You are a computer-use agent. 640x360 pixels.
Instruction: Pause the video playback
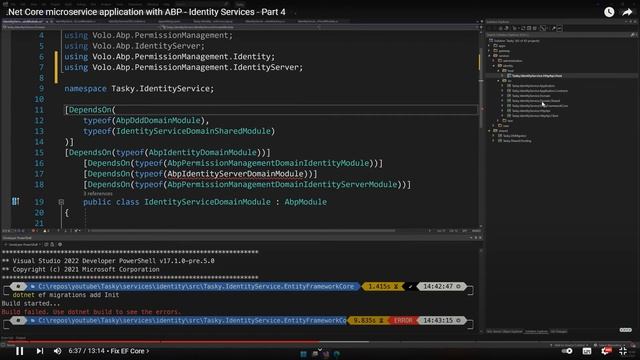19,351
